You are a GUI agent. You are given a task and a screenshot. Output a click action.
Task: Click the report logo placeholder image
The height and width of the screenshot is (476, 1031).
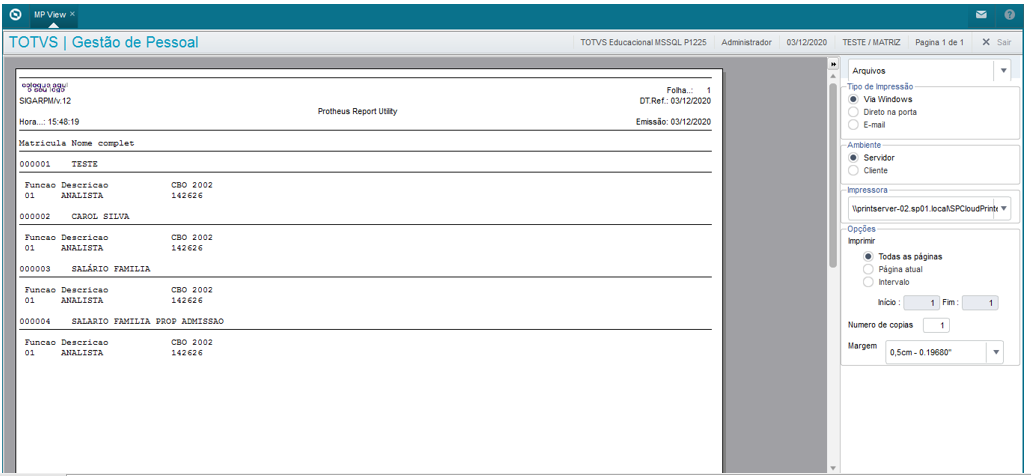click(x=44, y=87)
